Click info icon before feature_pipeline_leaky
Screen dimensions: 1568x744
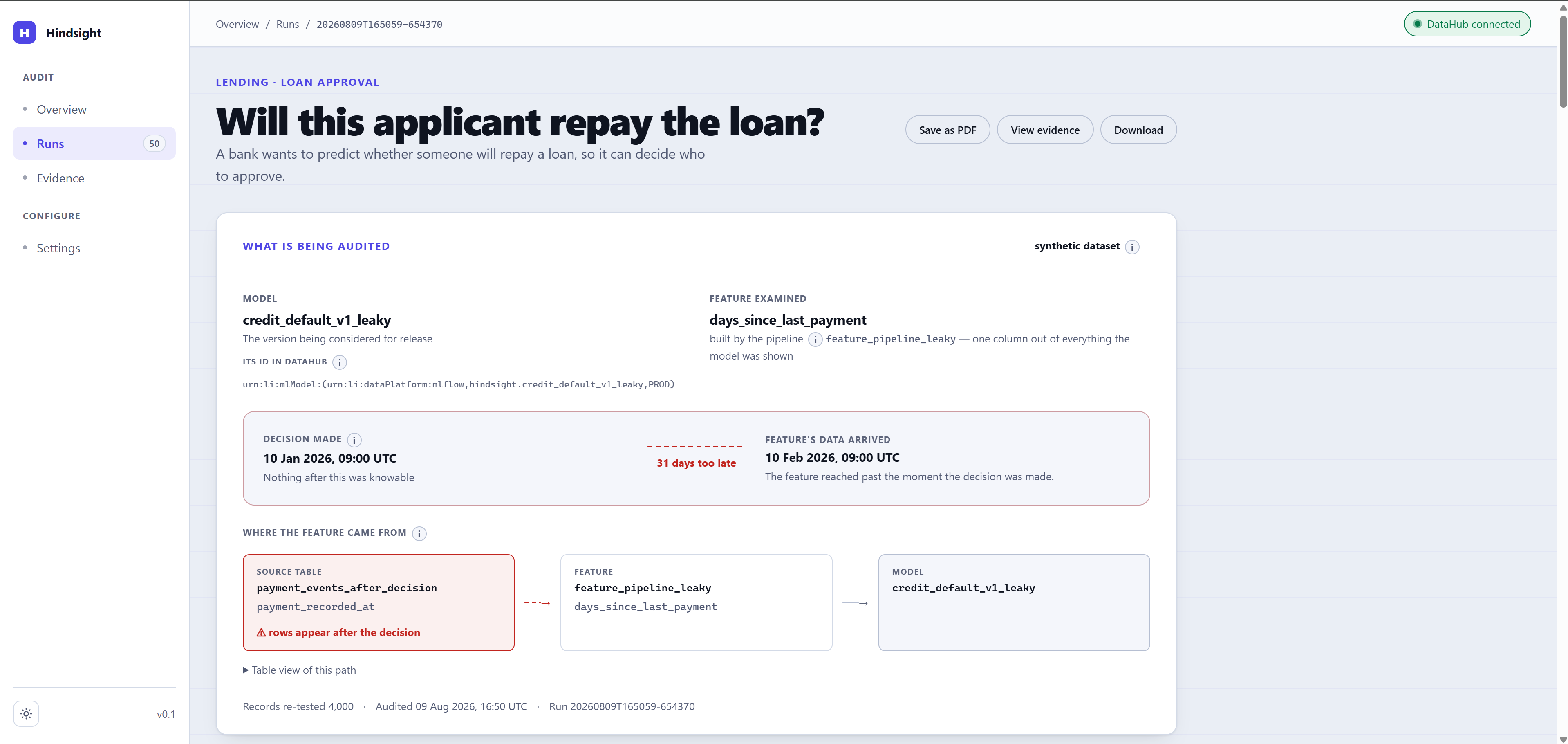815,340
